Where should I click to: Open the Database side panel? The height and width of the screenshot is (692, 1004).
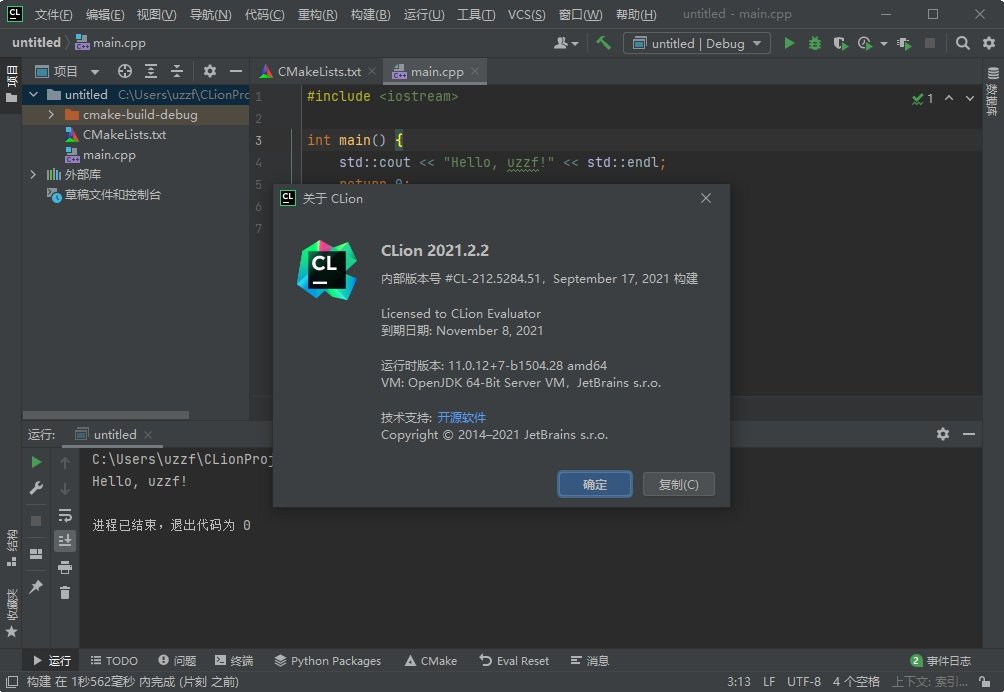click(992, 92)
